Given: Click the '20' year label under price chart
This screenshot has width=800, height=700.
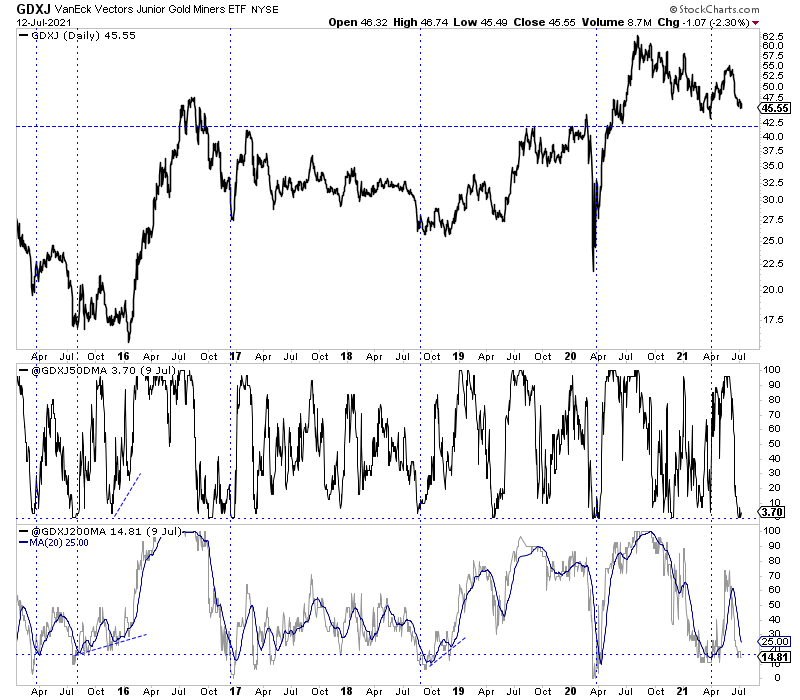Looking at the screenshot, I should [x=570, y=356].
